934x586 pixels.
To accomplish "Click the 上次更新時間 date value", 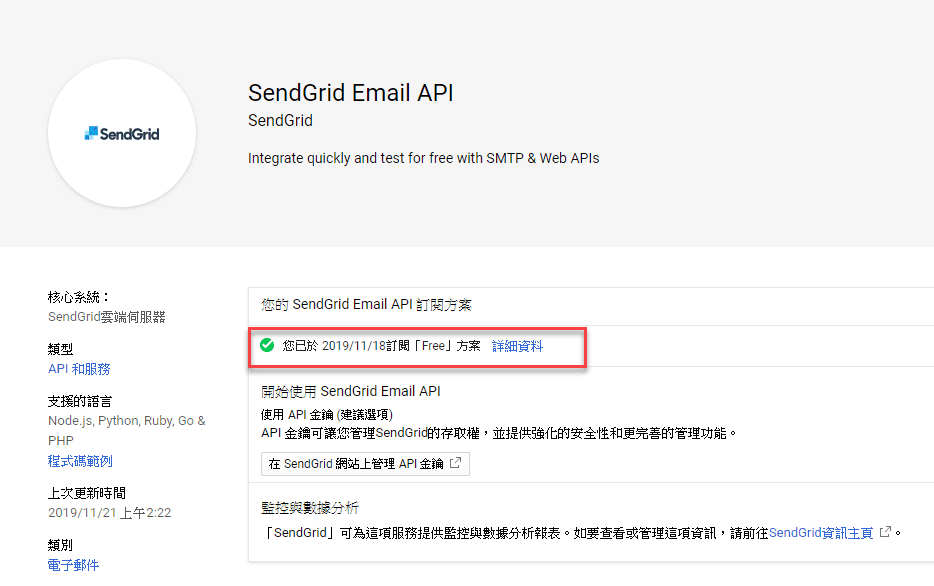I will point(110,513).
